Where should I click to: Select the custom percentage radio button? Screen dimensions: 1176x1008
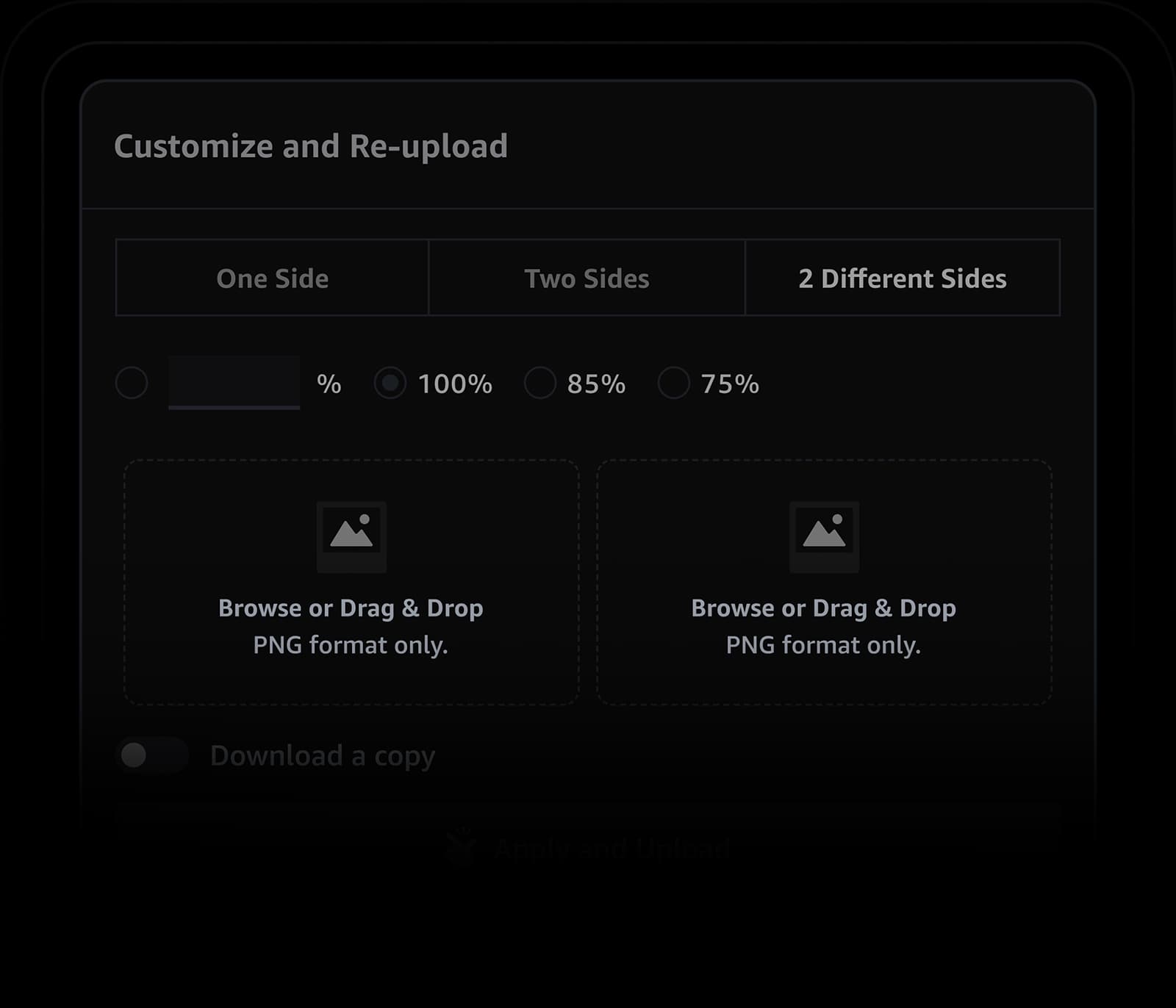131,384
